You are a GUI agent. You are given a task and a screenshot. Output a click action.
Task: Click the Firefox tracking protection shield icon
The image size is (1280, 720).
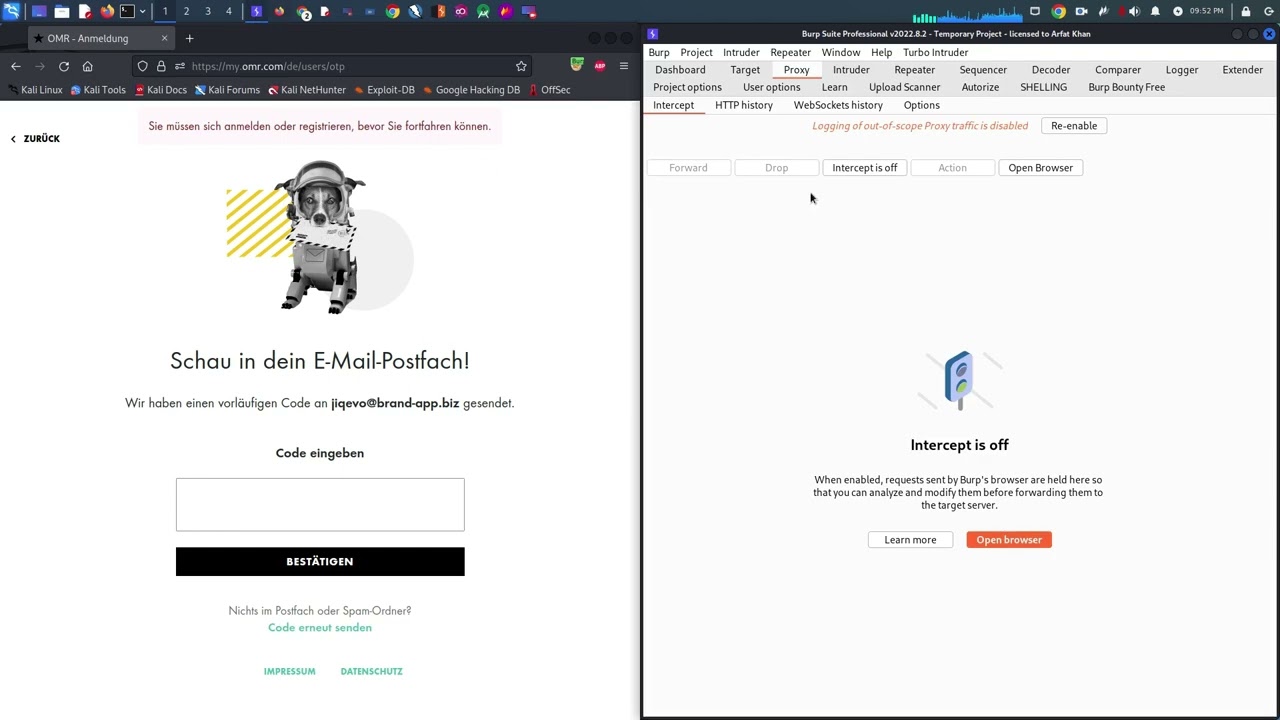pyautogui.click(x=142, y=66)
